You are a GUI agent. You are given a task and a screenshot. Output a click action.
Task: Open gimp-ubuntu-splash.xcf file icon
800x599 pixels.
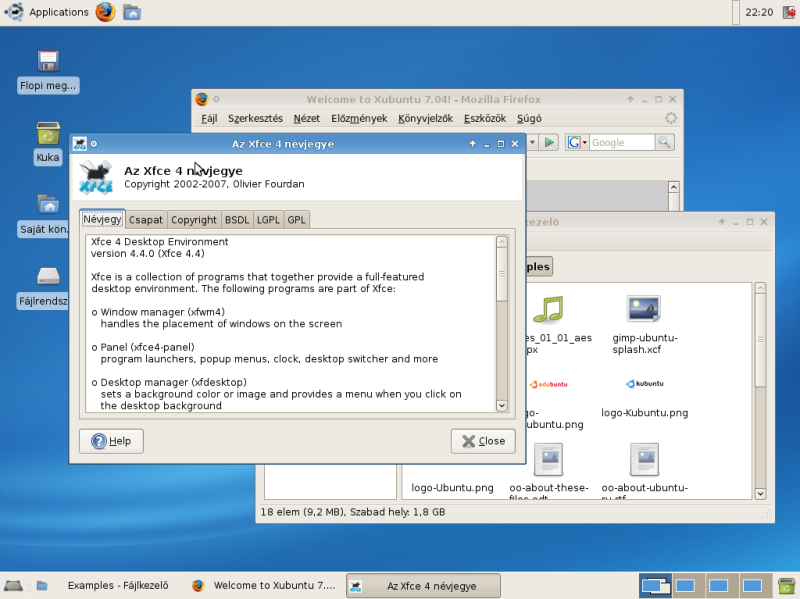[x=645, y=310]
